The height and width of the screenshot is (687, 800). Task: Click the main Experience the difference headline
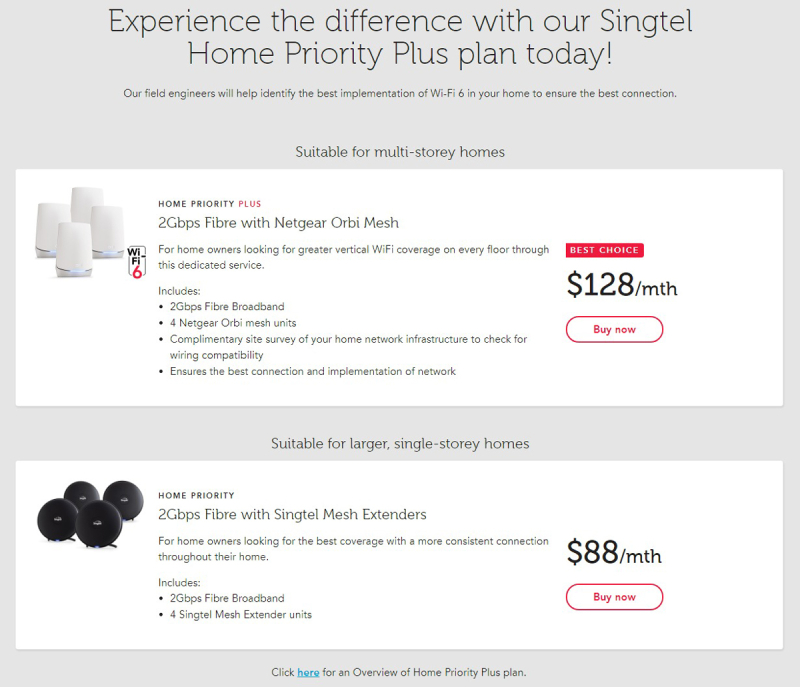pyautogui.click(x=400, y=37)
